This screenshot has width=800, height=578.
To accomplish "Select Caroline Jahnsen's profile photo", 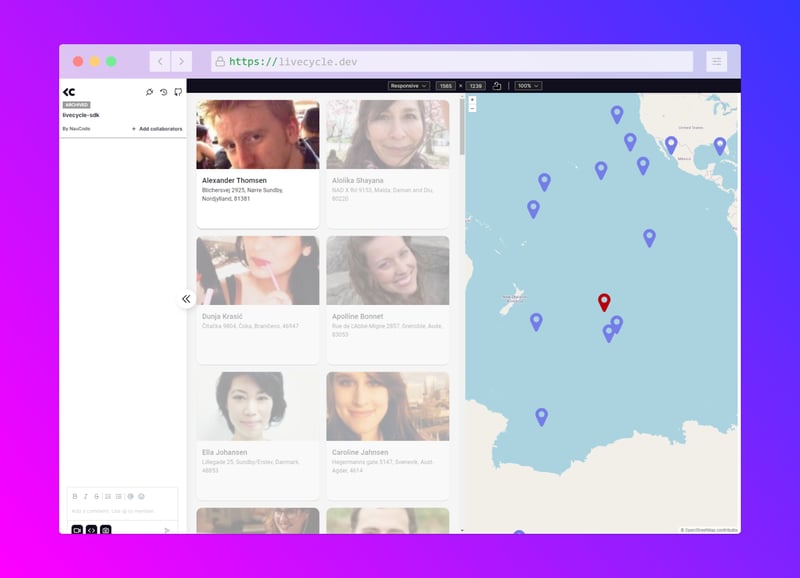I will pos(388,406).
